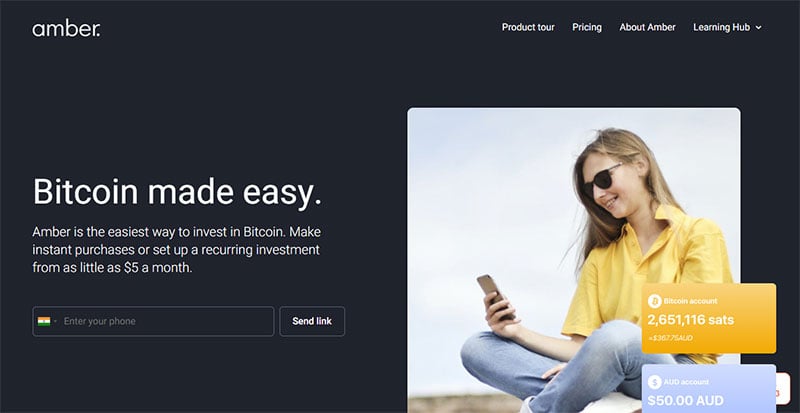Expand the Learning Hub chevron arrow
This screenshot has width=800, height=413.
(x=758, y=28)
